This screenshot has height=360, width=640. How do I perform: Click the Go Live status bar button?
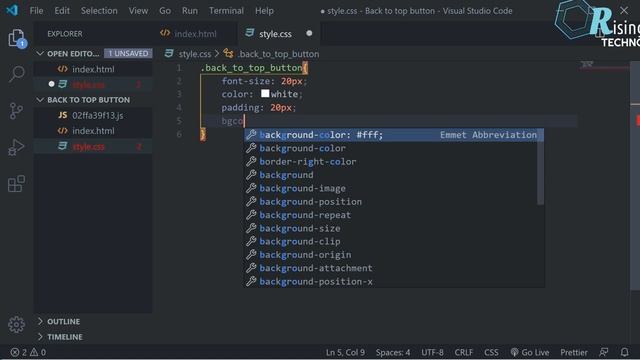[530, 352]
